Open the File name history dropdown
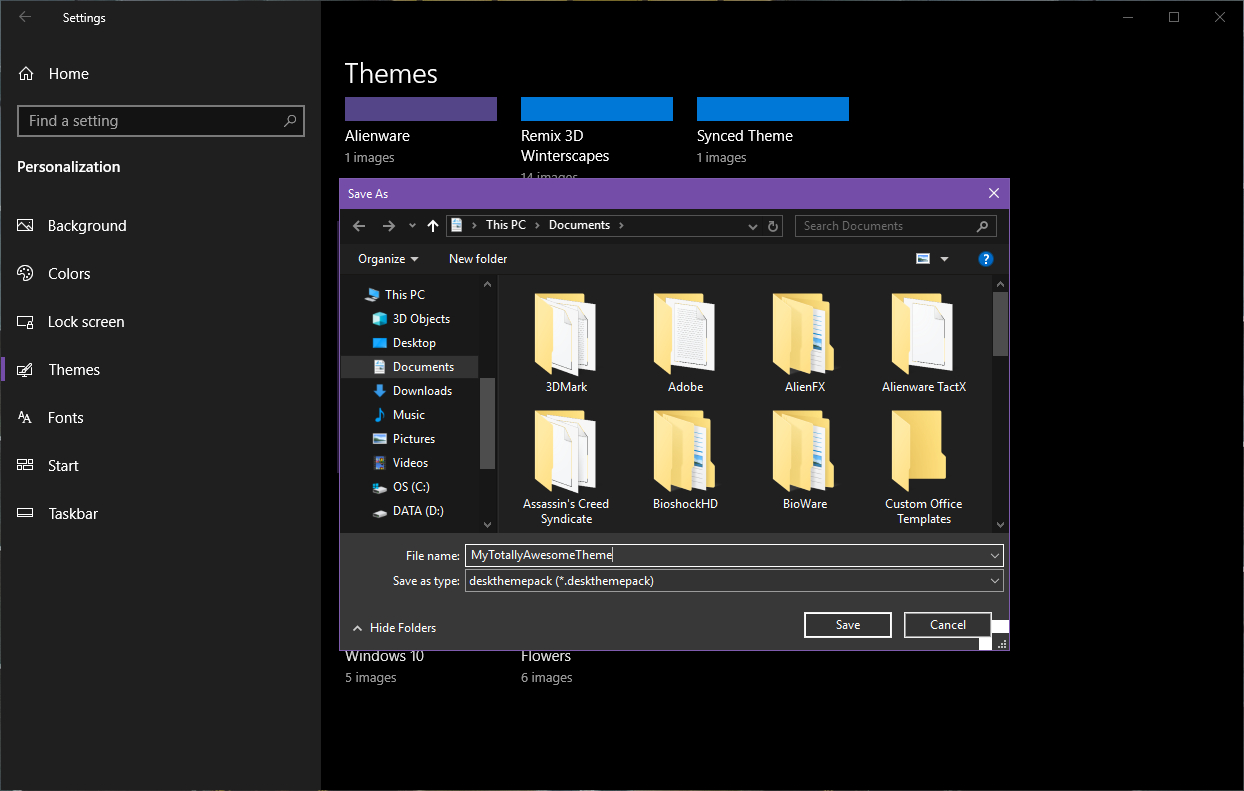Image resolution: width=1244 pixels, height=791 pixels. [x=994, y=555]
